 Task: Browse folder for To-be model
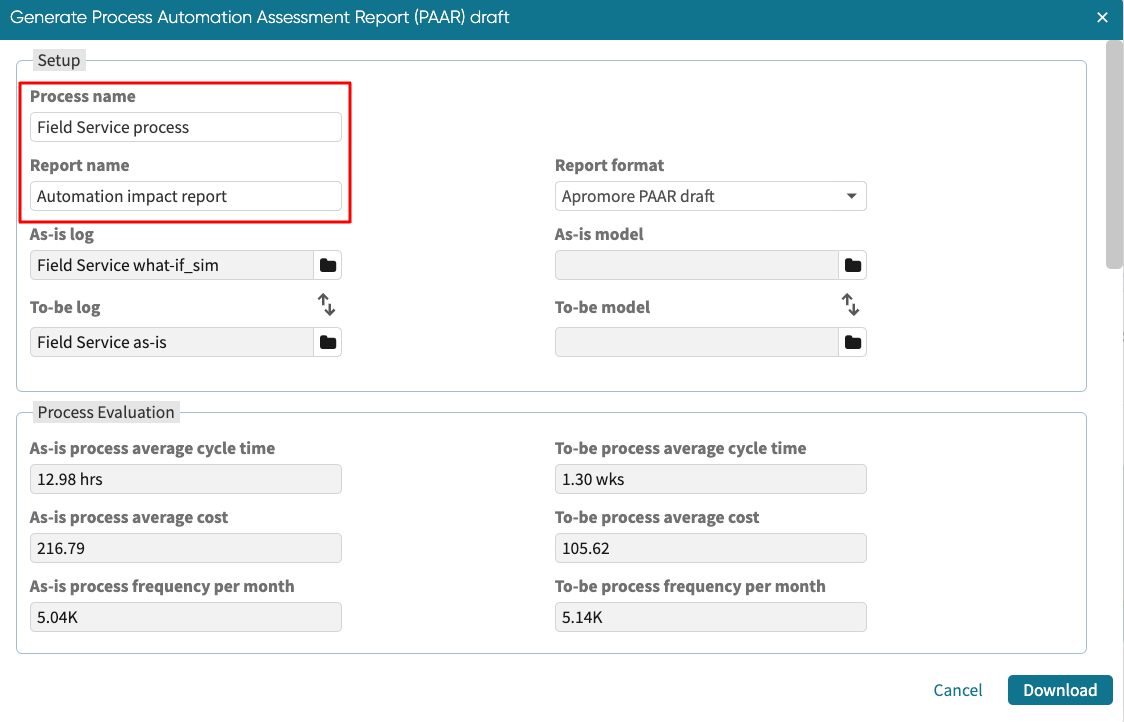point(852,342)
